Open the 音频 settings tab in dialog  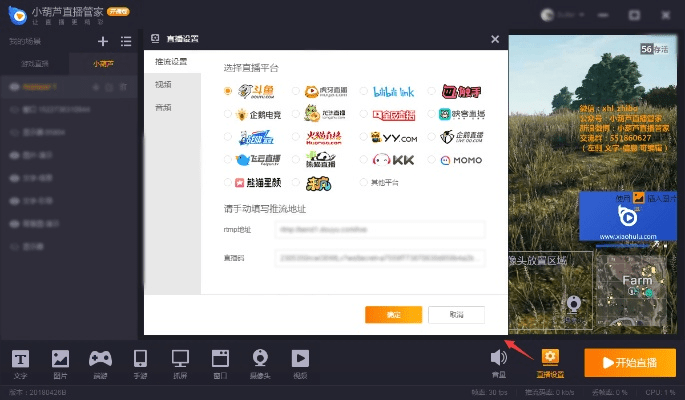[163, 107]
